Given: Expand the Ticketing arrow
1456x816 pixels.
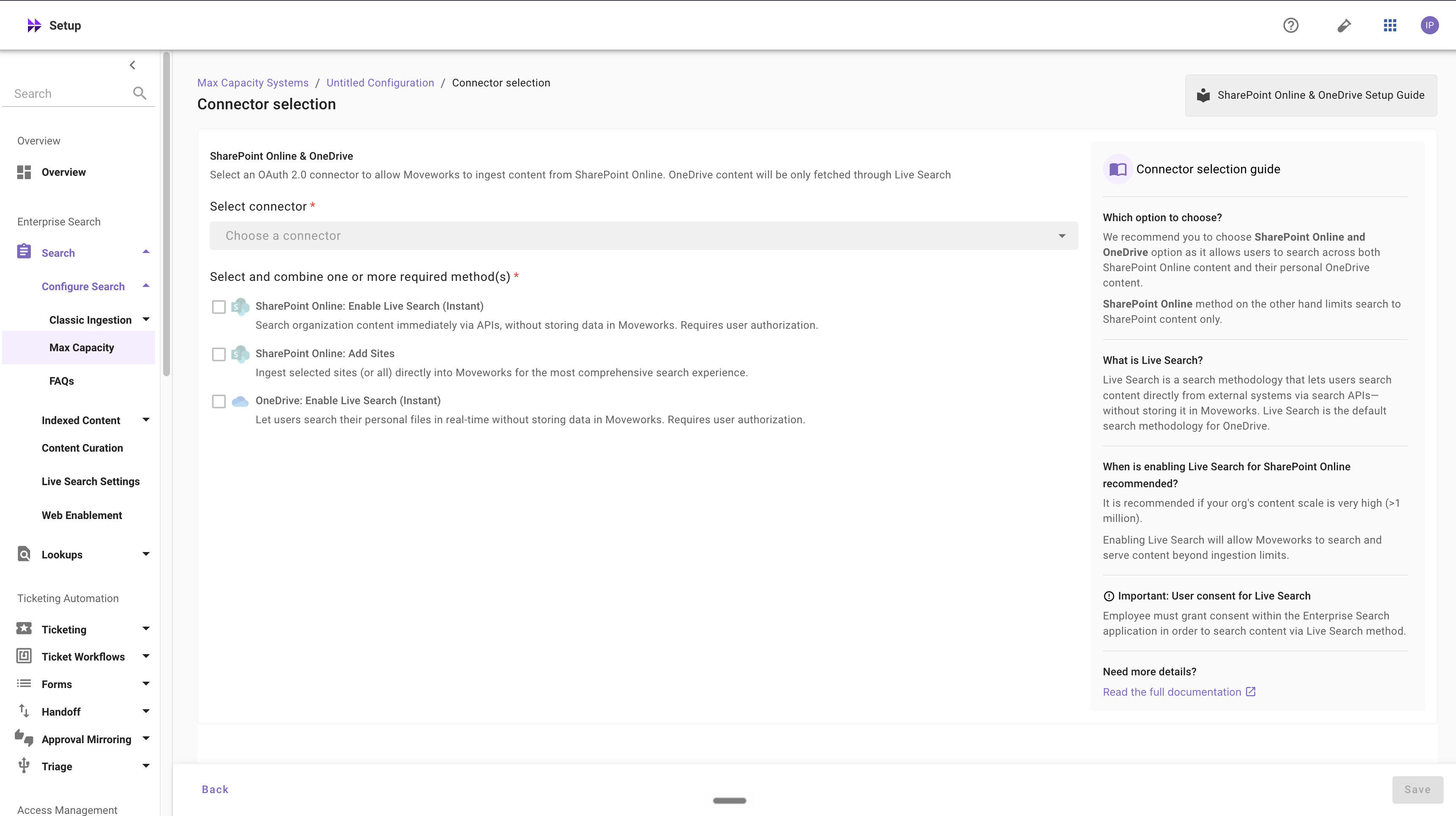Looking at the screenshot, I should pyautogui.click(x=146, y=629).
